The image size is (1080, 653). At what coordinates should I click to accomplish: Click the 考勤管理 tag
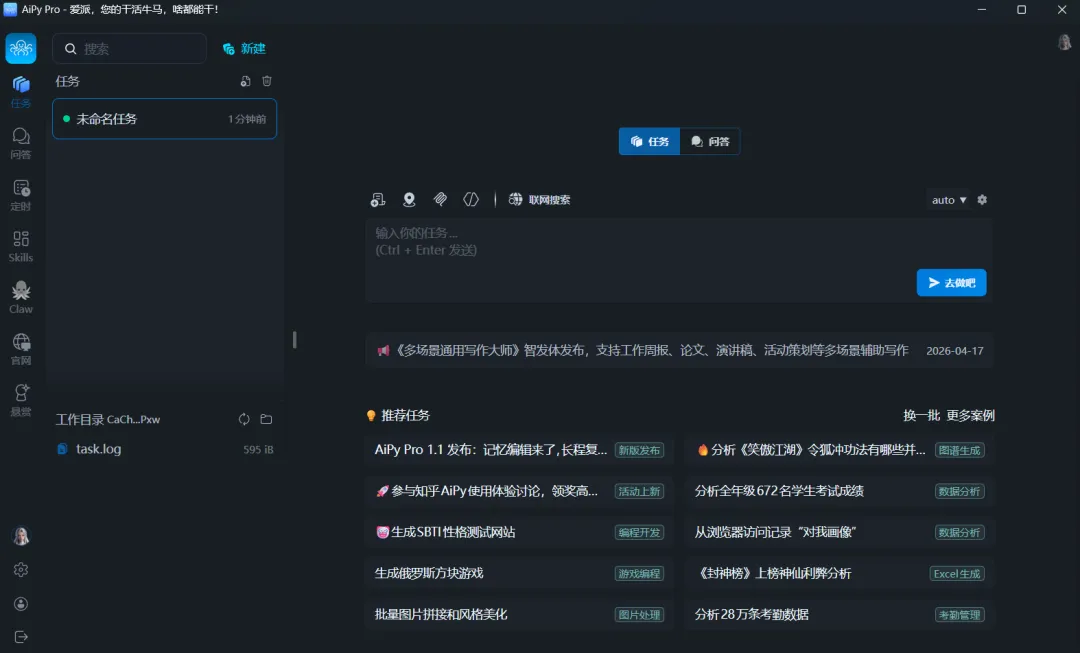point(959,615)
